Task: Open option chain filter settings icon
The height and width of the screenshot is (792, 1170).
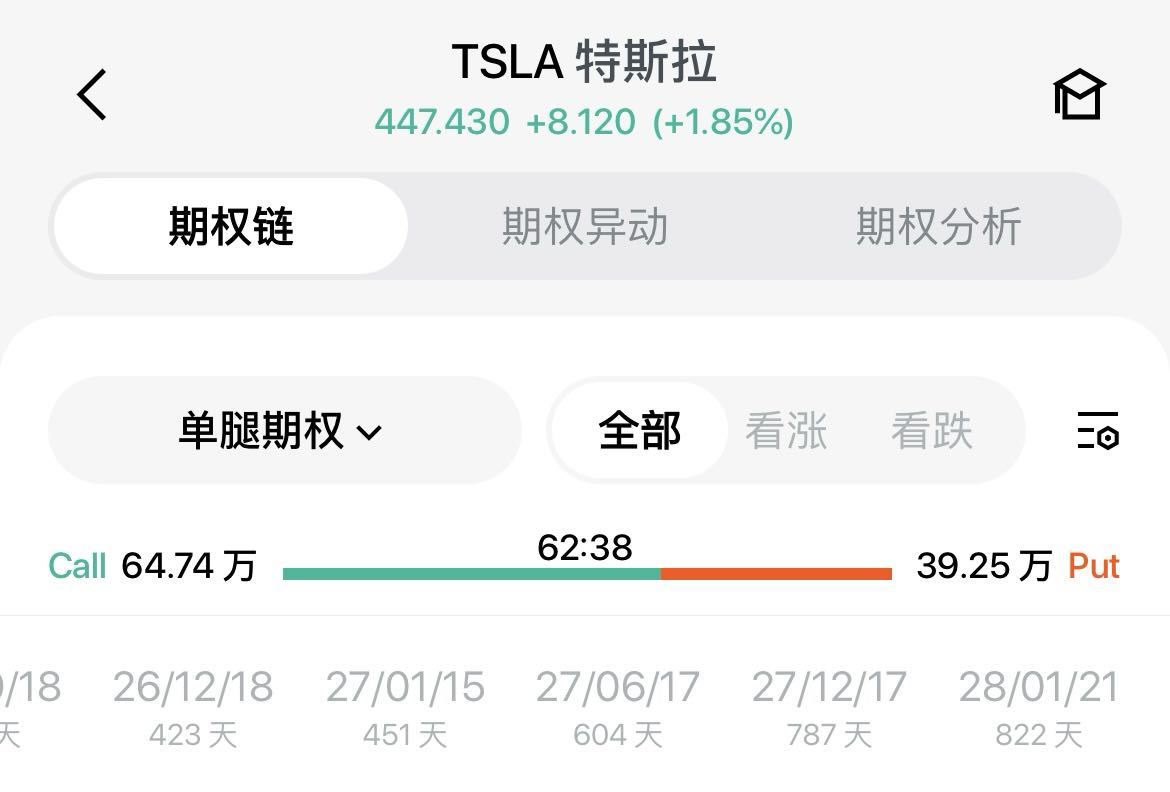Action: click(x=1097, y=430)
